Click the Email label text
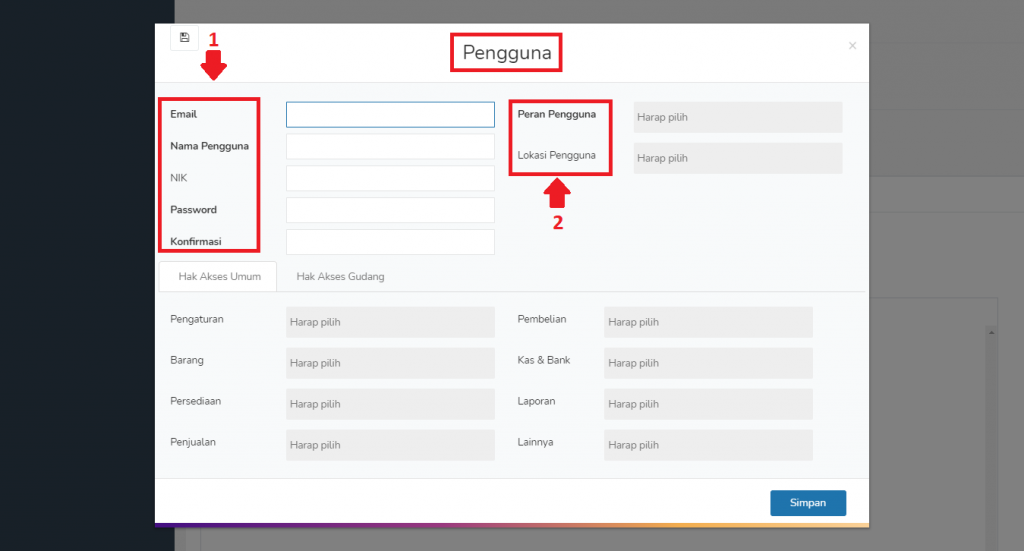1024x551 pixels. 184,114
